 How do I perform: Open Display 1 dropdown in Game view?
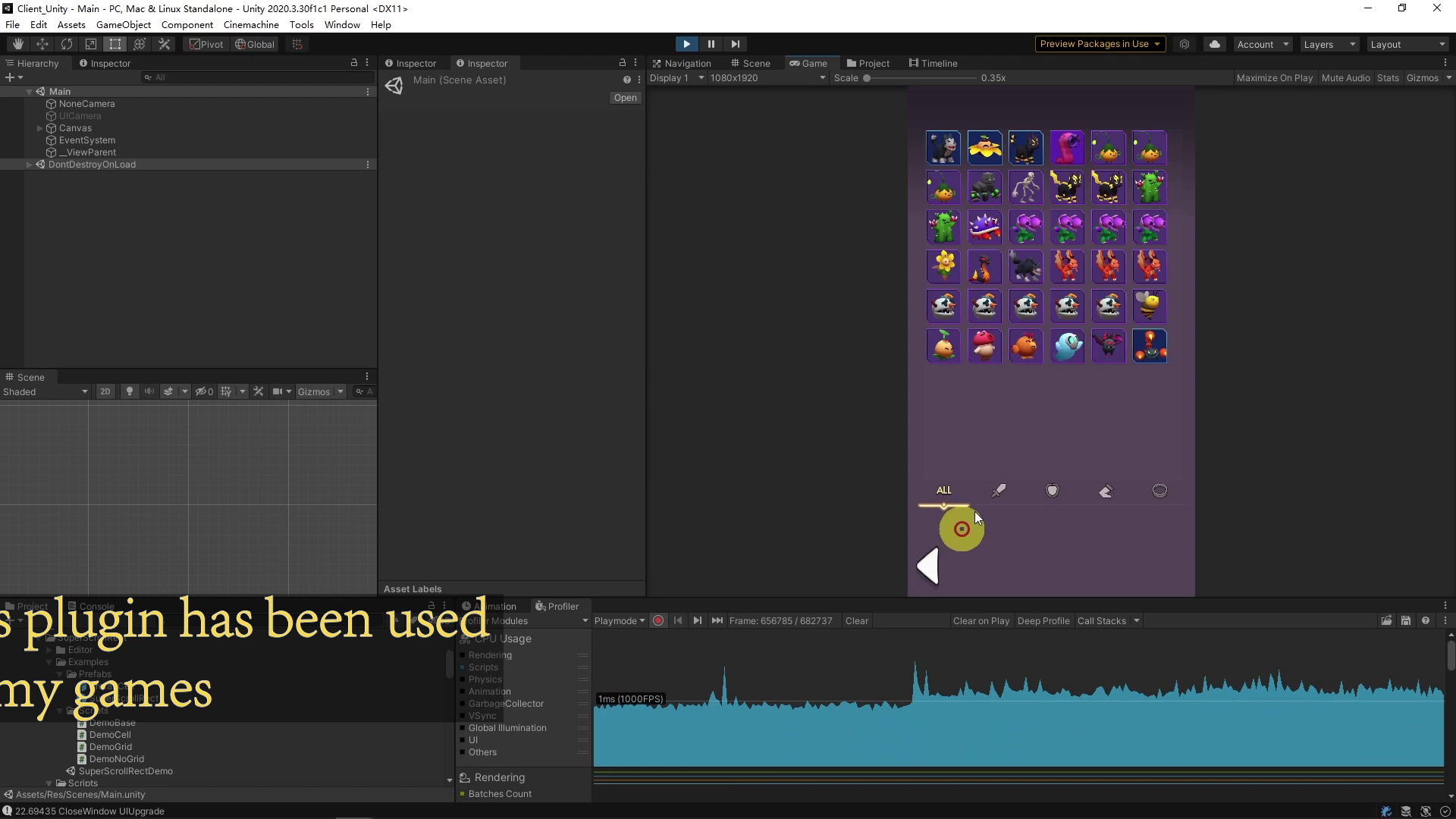(x=677, y=77)
